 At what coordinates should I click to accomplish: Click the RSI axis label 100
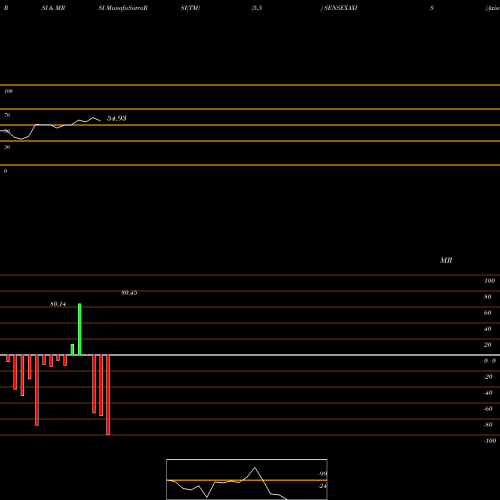8,91
